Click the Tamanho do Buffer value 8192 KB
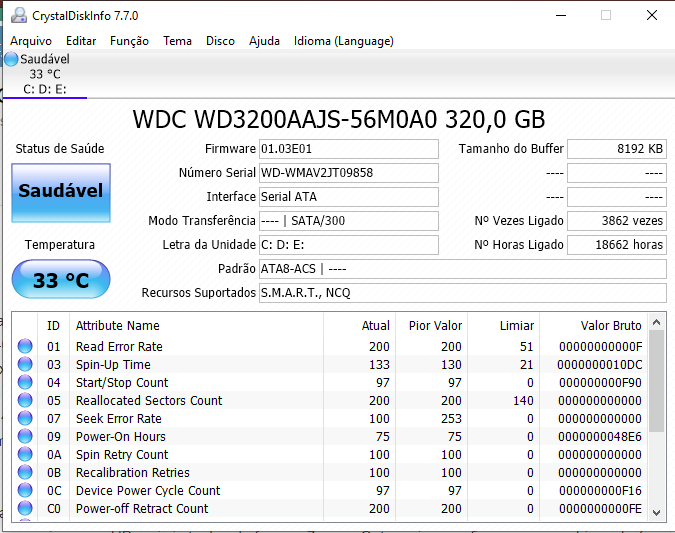The height and width of the screenshot is (533, 675). pos(617,149)
